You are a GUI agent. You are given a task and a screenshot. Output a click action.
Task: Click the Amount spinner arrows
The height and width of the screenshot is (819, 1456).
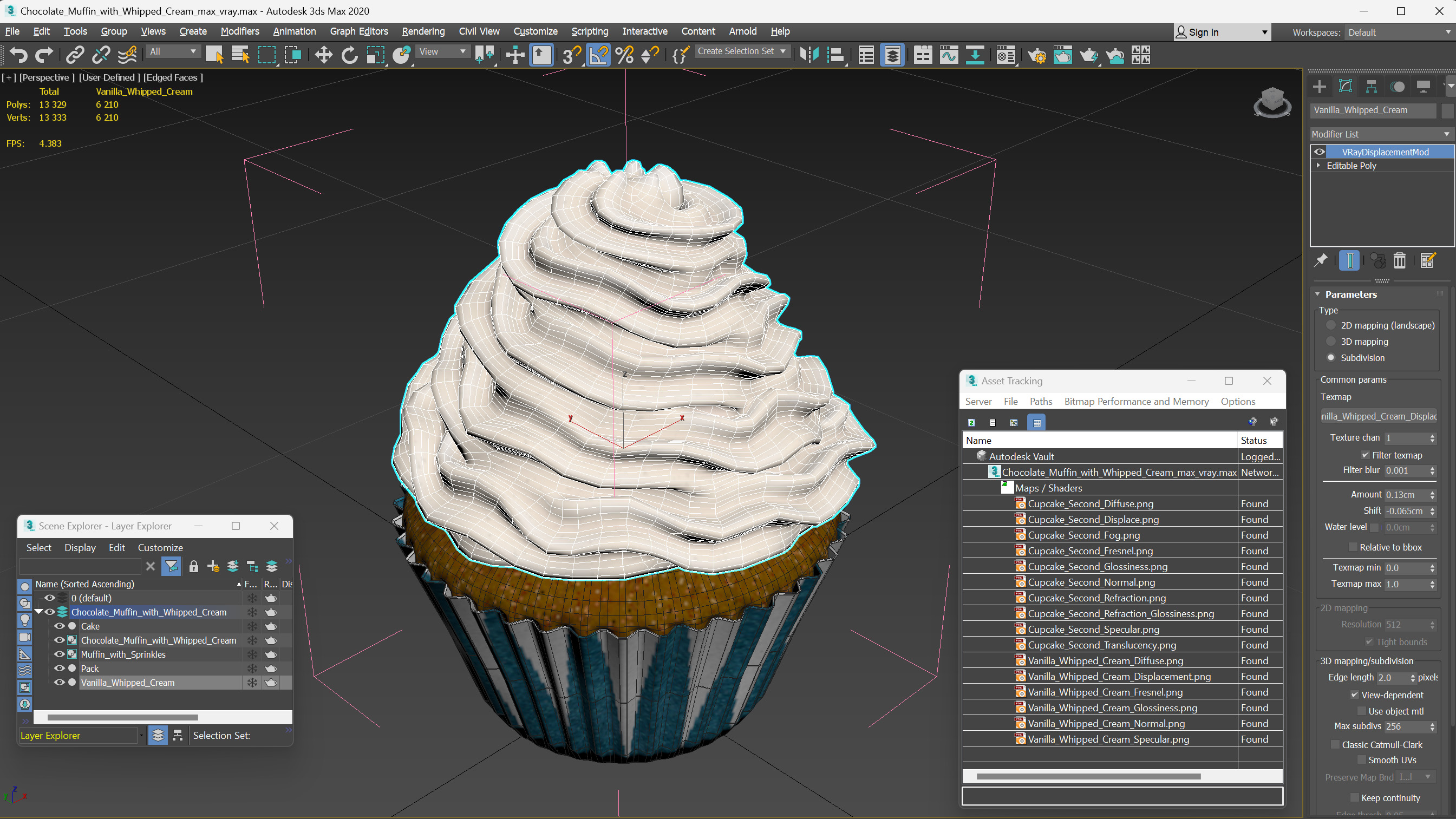click(x=1432, y=495)
